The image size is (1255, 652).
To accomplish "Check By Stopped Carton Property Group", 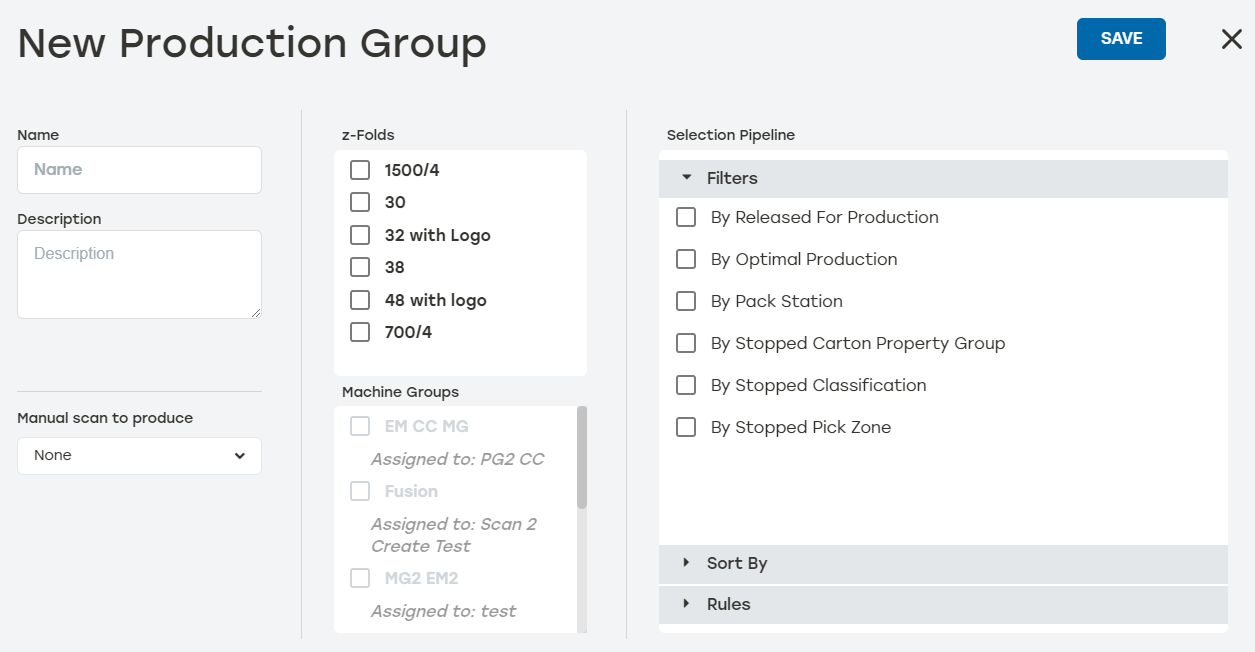I will 686,343.
